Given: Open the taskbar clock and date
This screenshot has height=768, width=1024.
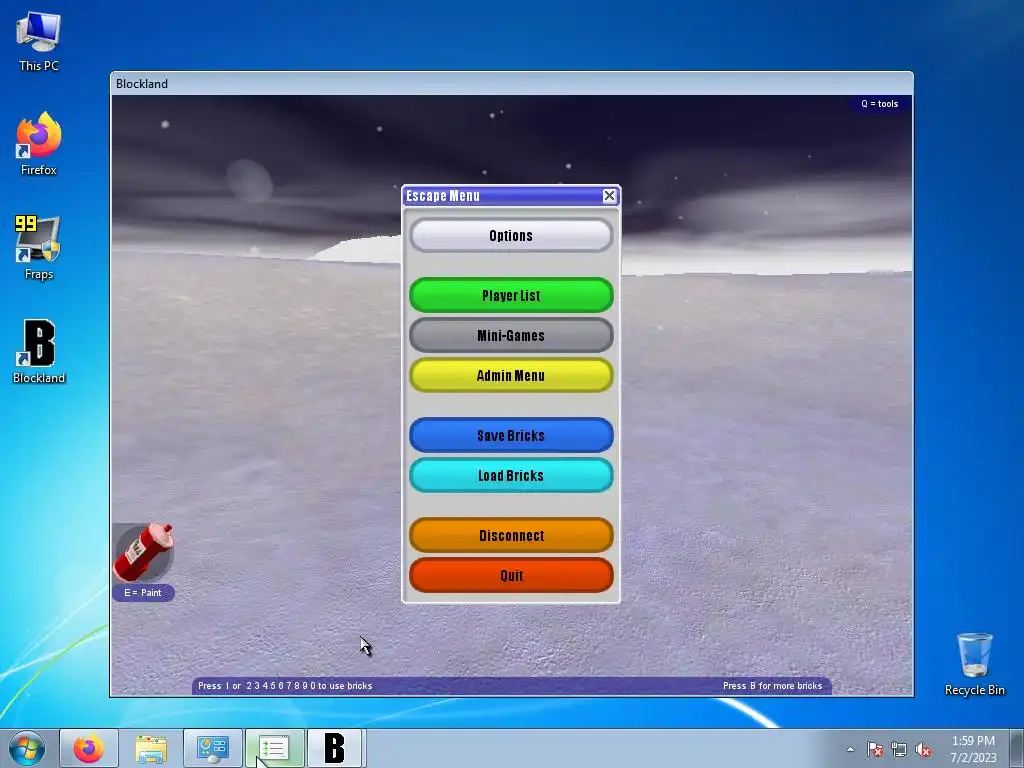Looking at the screenshot, I should [973, 749].
